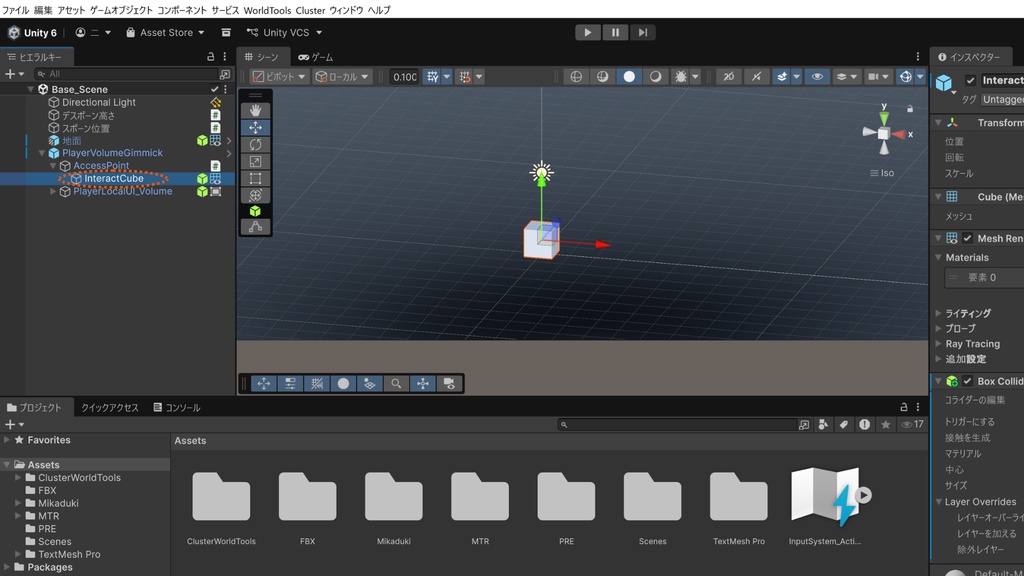Select the combined Transform tool
This screenshot has height=576, width=1024.
(255, 195)
